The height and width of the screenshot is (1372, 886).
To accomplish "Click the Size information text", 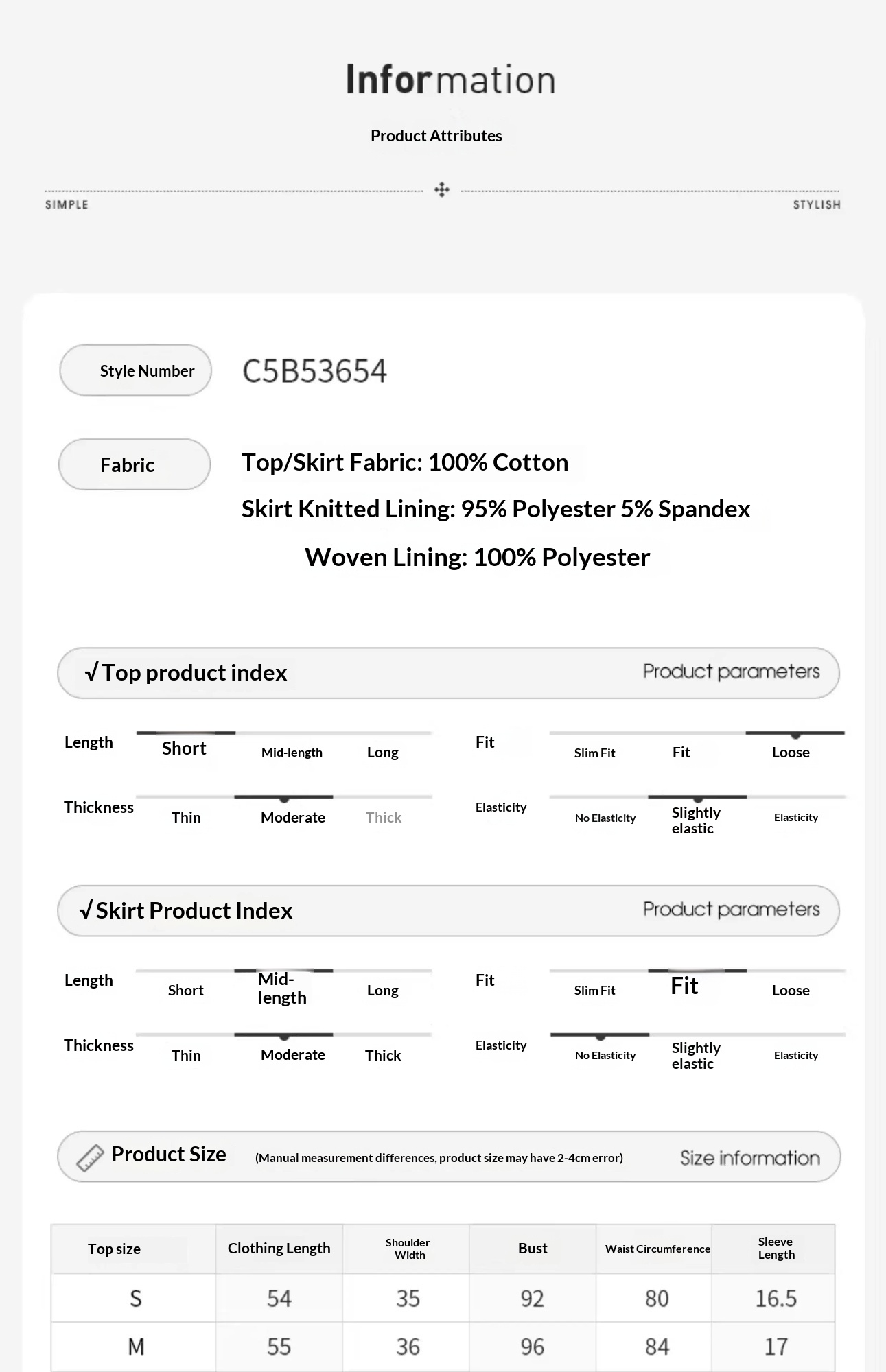I will 749,1158.
